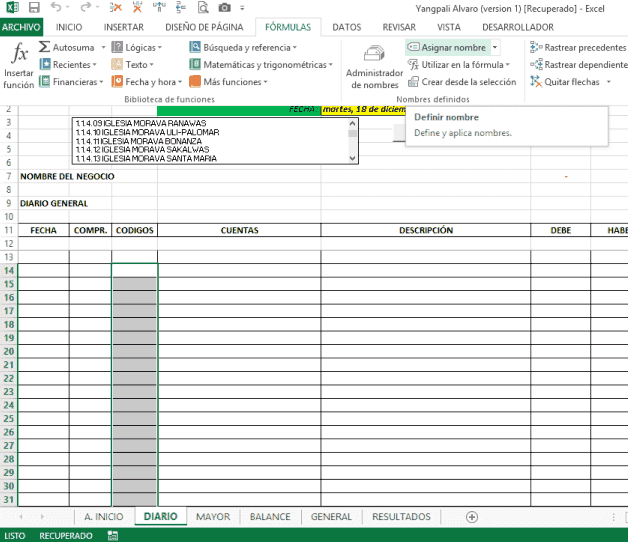Click the list box scroll up arrow
The height and width of the screenshot is (542, 628).
pos(352,123)
